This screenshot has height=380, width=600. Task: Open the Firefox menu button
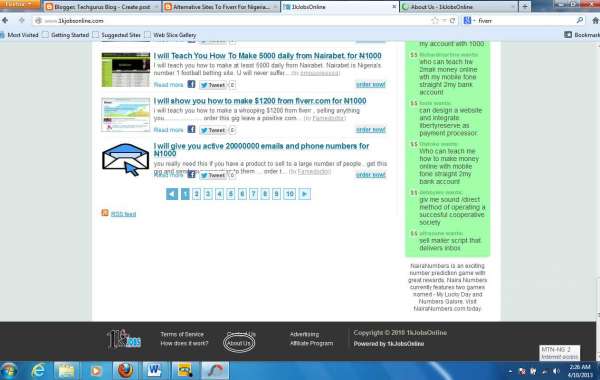[x=19, y=4]
